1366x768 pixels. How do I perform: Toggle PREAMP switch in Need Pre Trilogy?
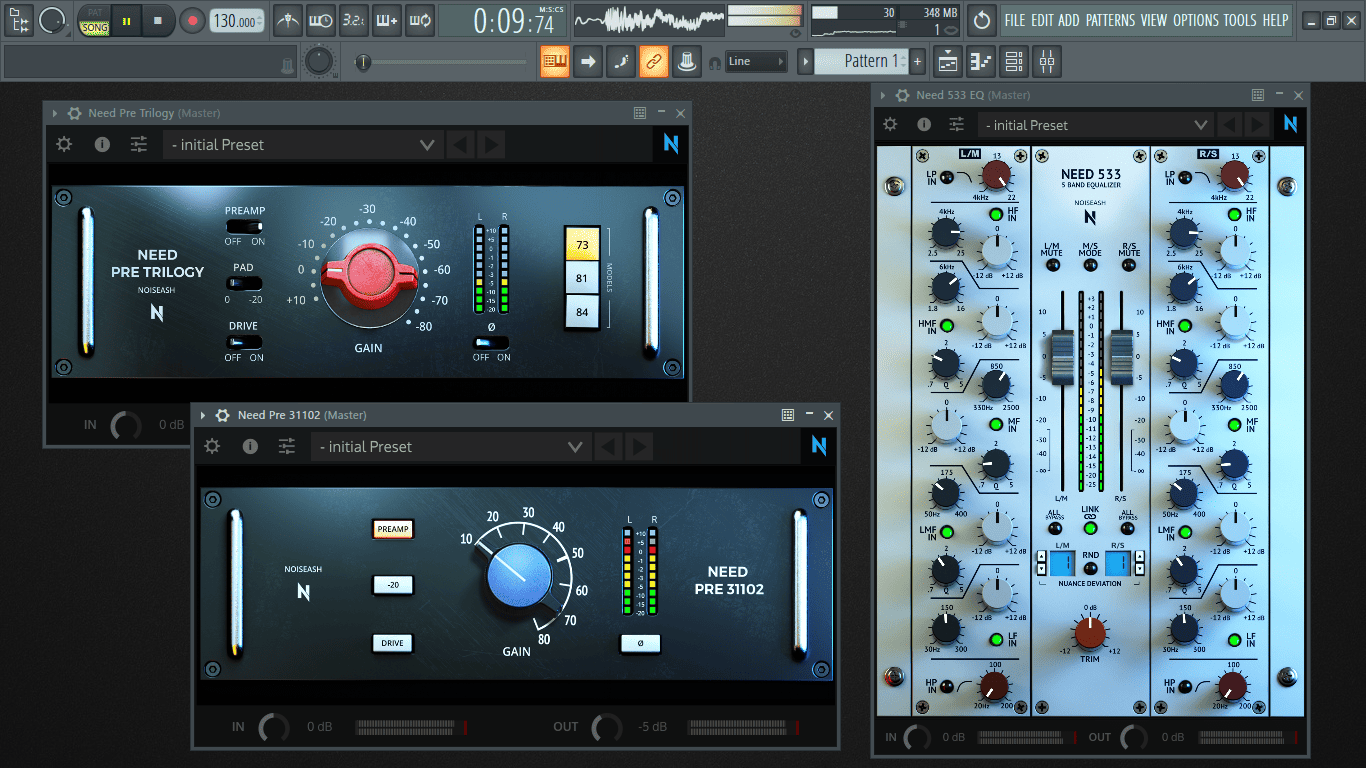pyautogui.click(x=244, y=228)
